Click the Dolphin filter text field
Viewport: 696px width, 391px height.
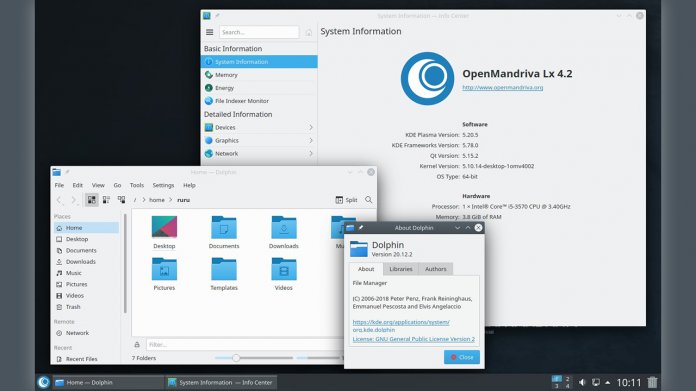pyautogui.click(x=245, y=344)
